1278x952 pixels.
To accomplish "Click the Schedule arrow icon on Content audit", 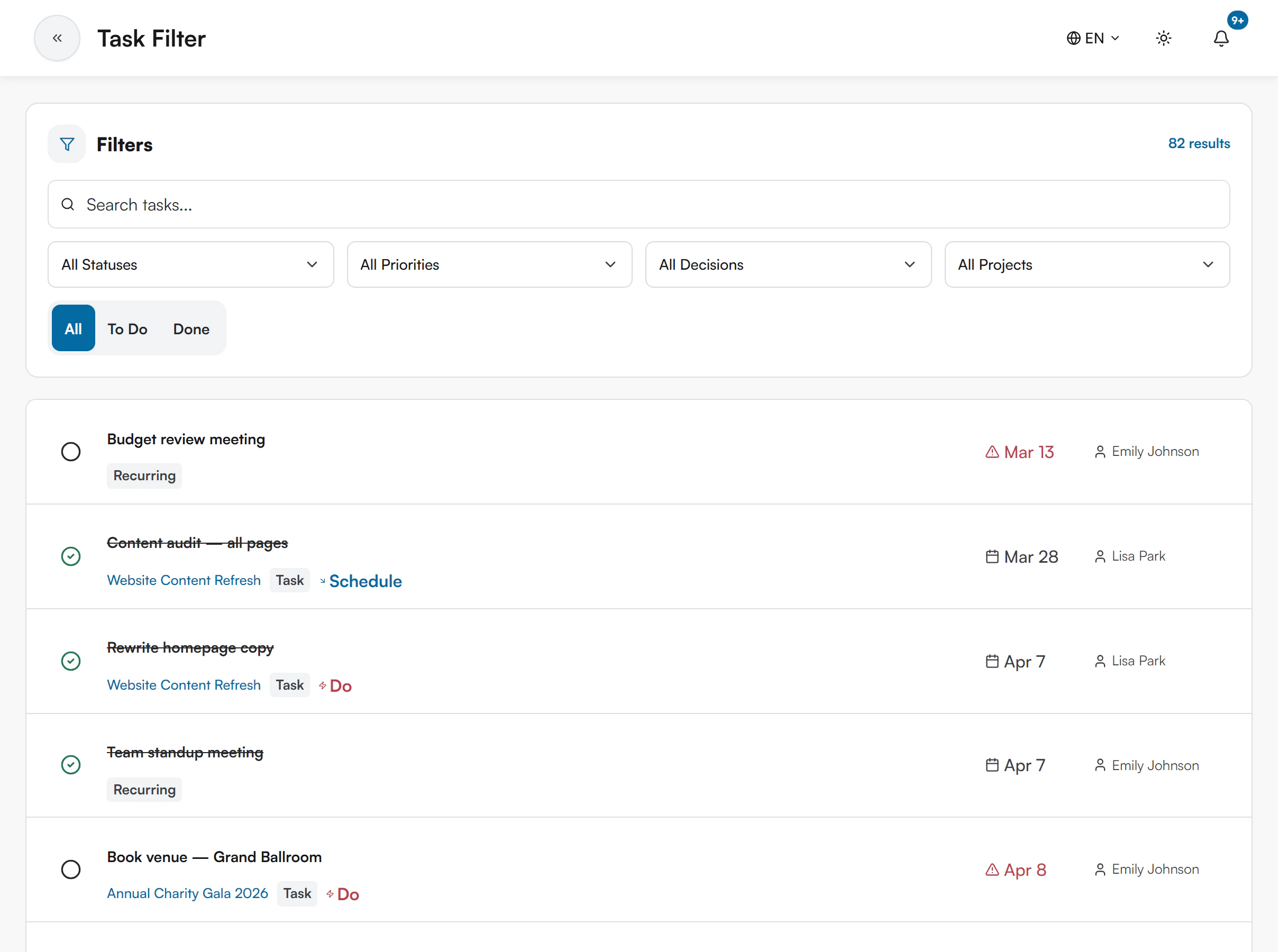I will click(x=323, y=581).
